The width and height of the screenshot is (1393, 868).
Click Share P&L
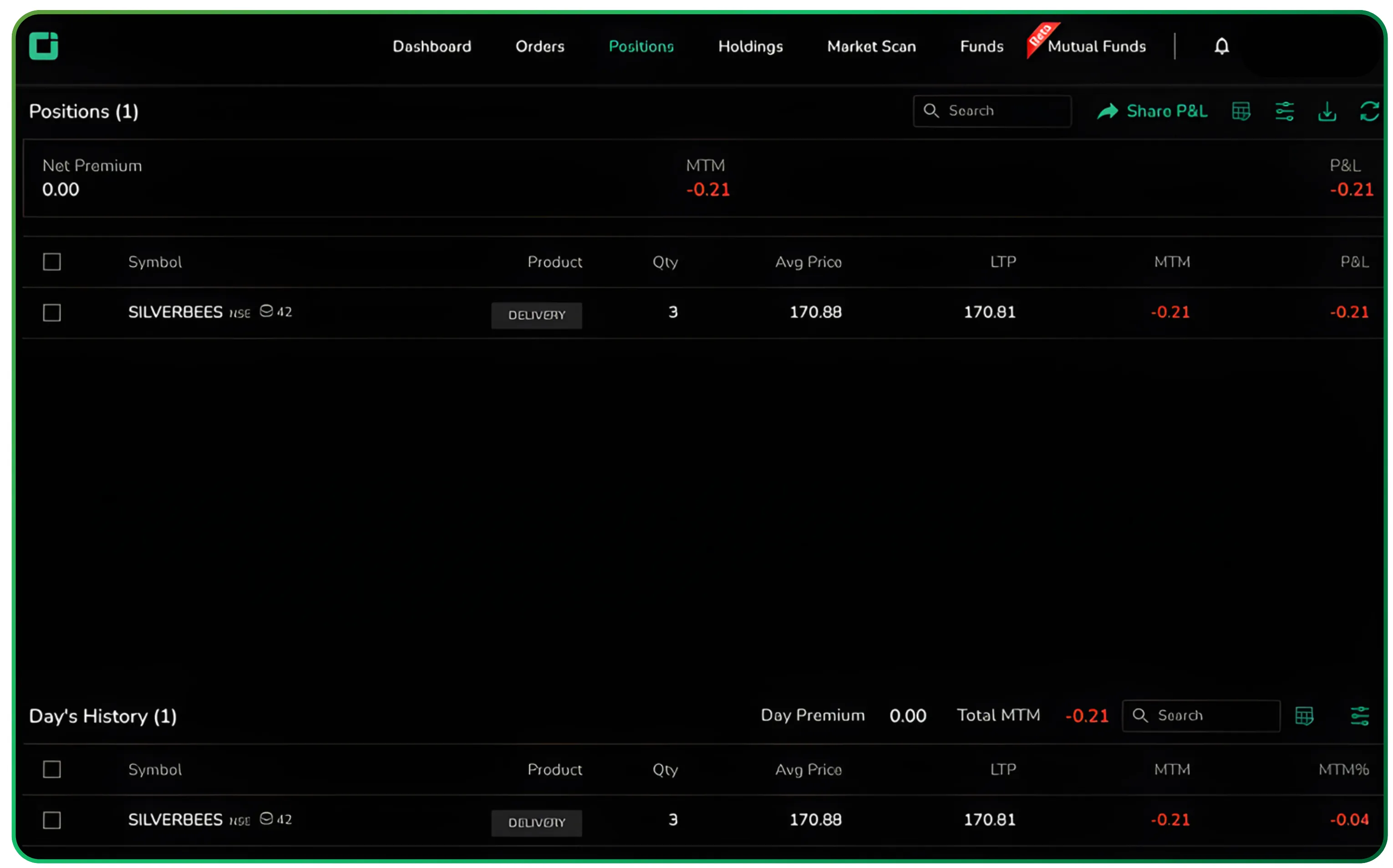[x=1166, y=111]
